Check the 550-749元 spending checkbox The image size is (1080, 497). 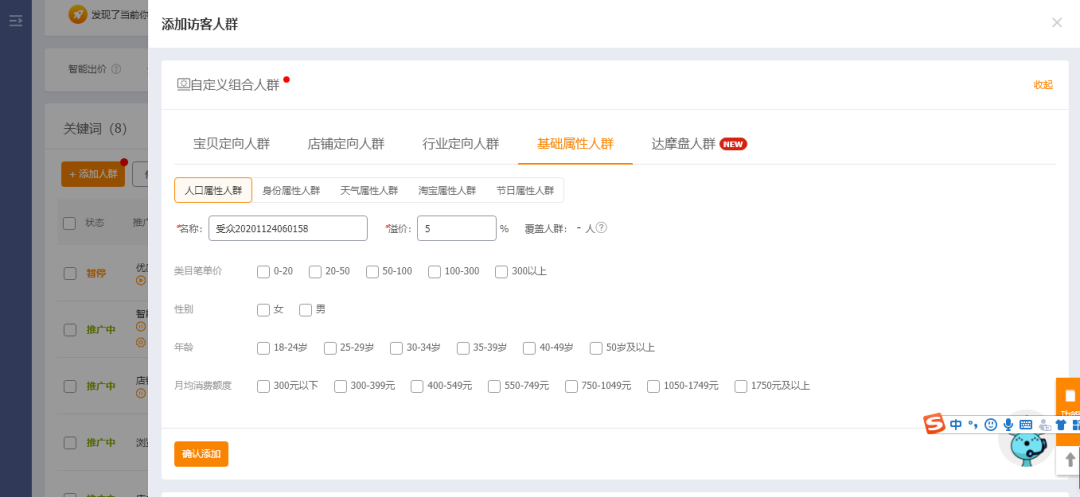tap(494, 386)
